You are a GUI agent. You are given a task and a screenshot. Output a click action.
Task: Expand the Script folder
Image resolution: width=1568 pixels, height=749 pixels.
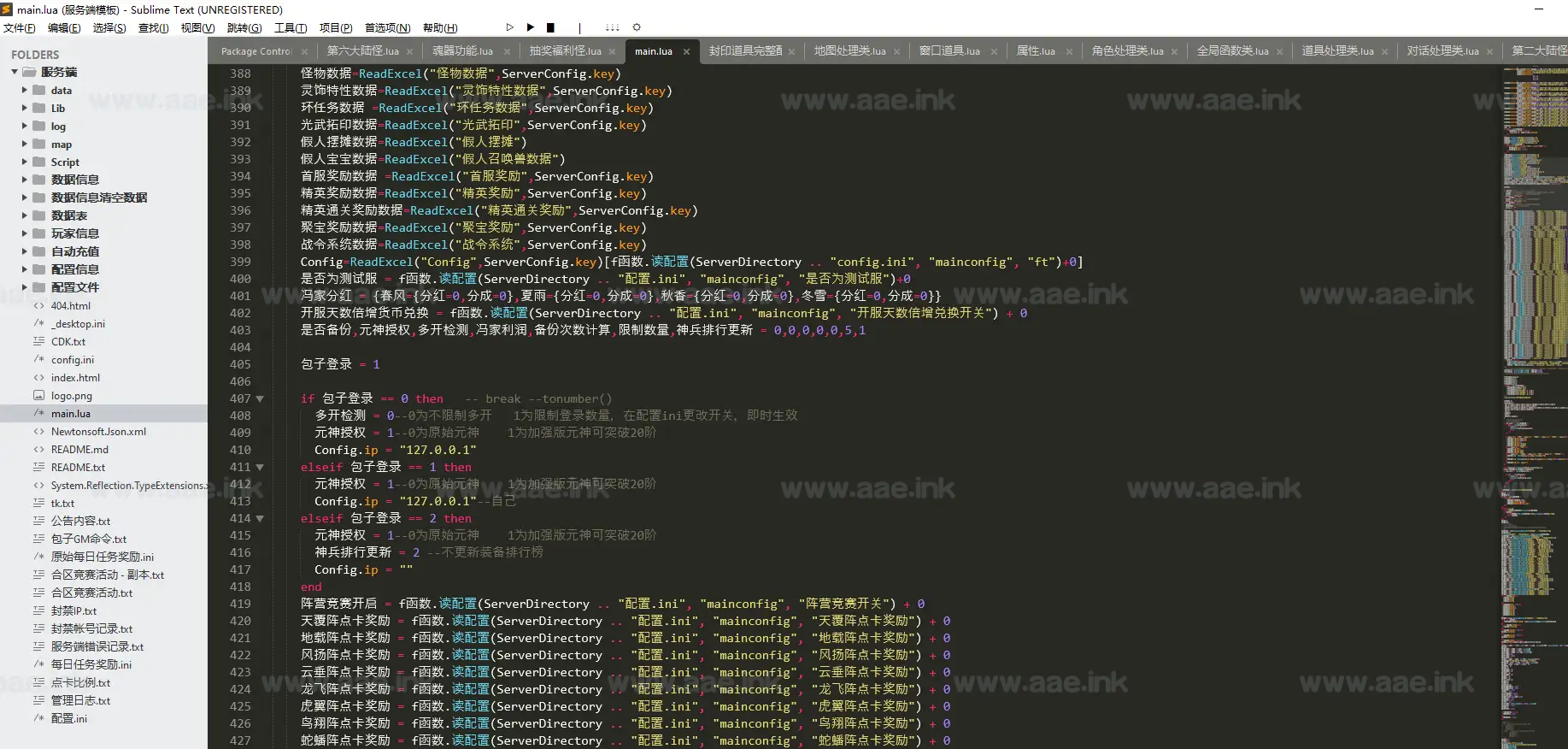[x=25, y=162]
